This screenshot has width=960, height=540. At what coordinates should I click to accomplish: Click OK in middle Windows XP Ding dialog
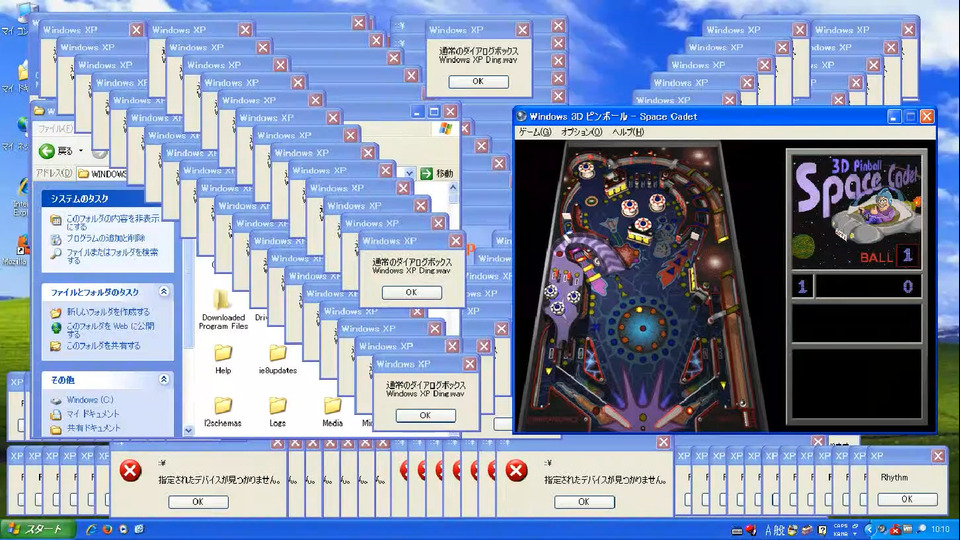pyautogui.click(x=411, y=293)
